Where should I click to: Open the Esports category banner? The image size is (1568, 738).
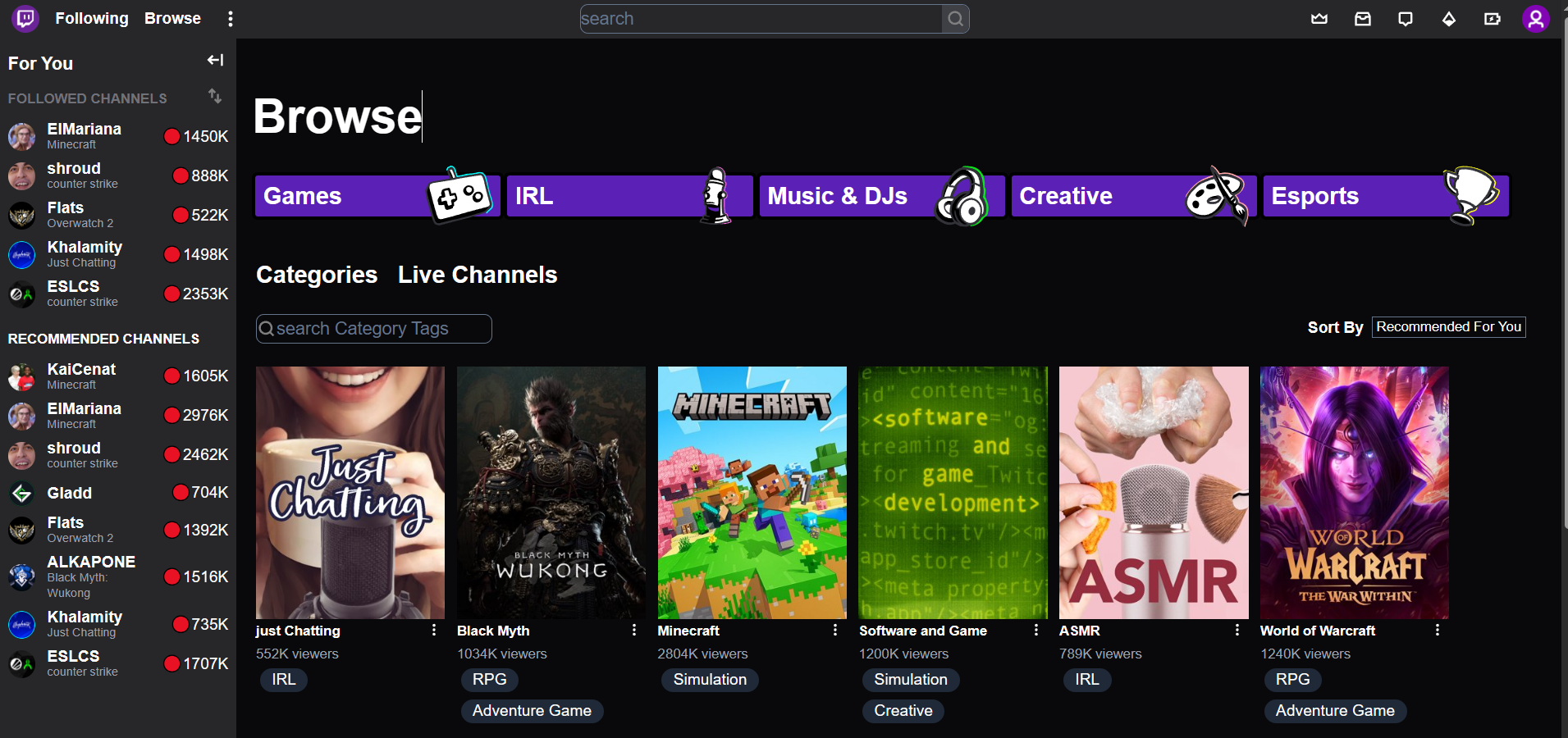[1386, 196]
